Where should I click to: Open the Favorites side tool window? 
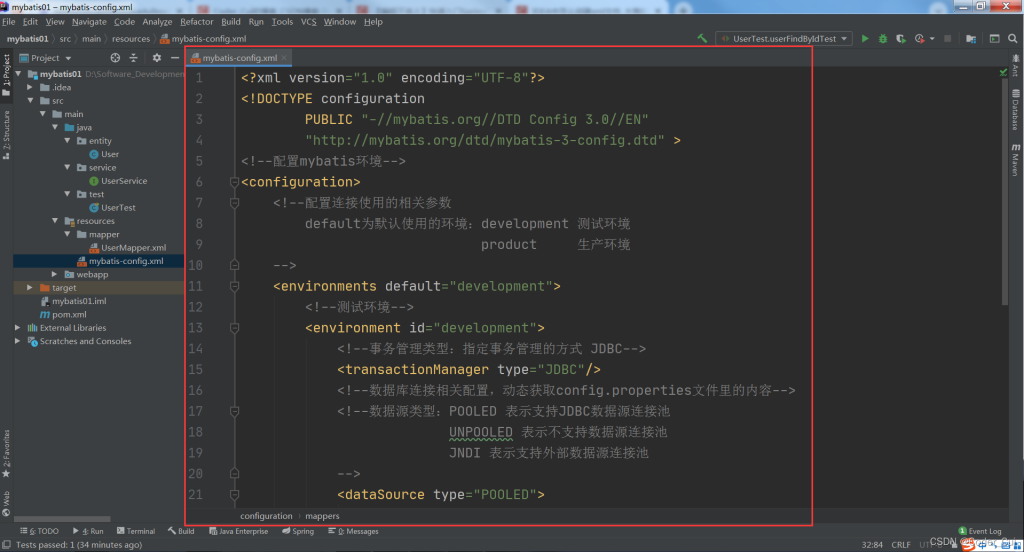coord(7,454)
